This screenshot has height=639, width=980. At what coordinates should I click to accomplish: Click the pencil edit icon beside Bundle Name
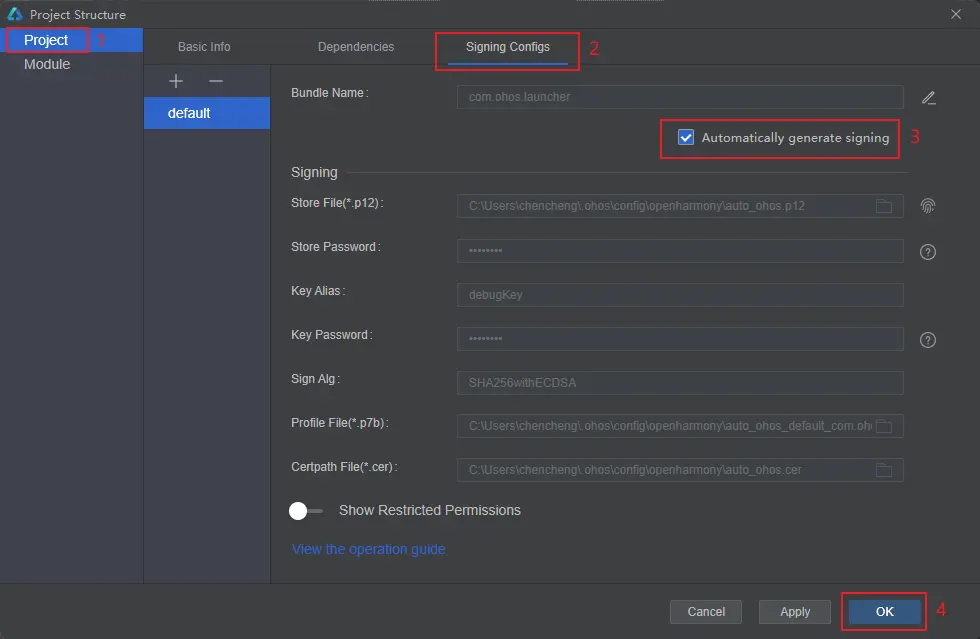pyautogui.click(x=928, y=98)
